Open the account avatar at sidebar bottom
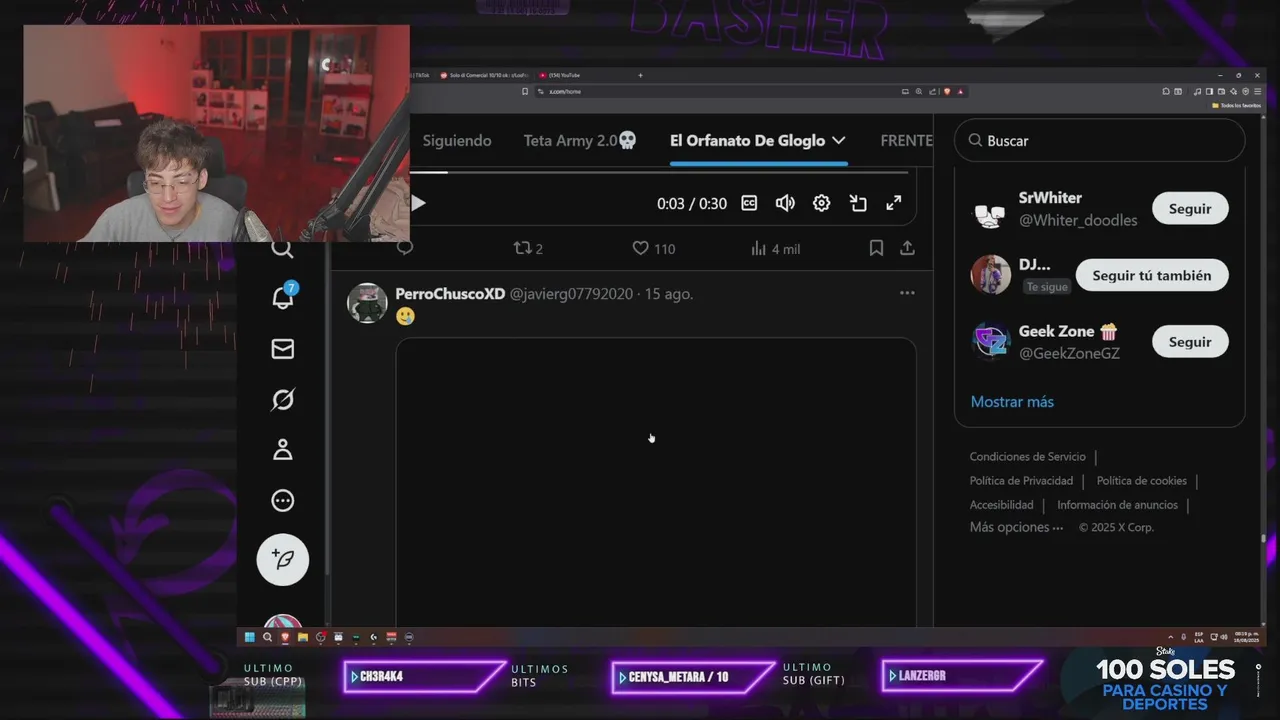The width and height of the screenshot is (1280, 720). pos(283,623)
